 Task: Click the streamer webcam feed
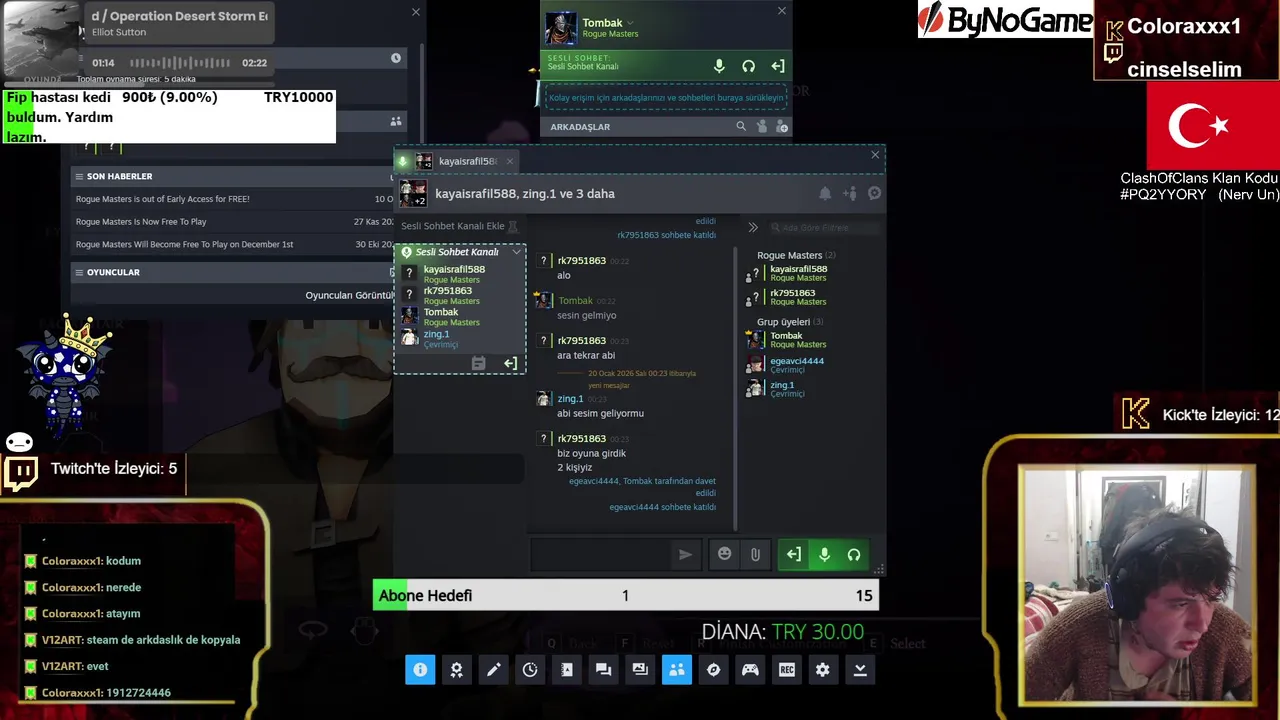[1137, 584]
